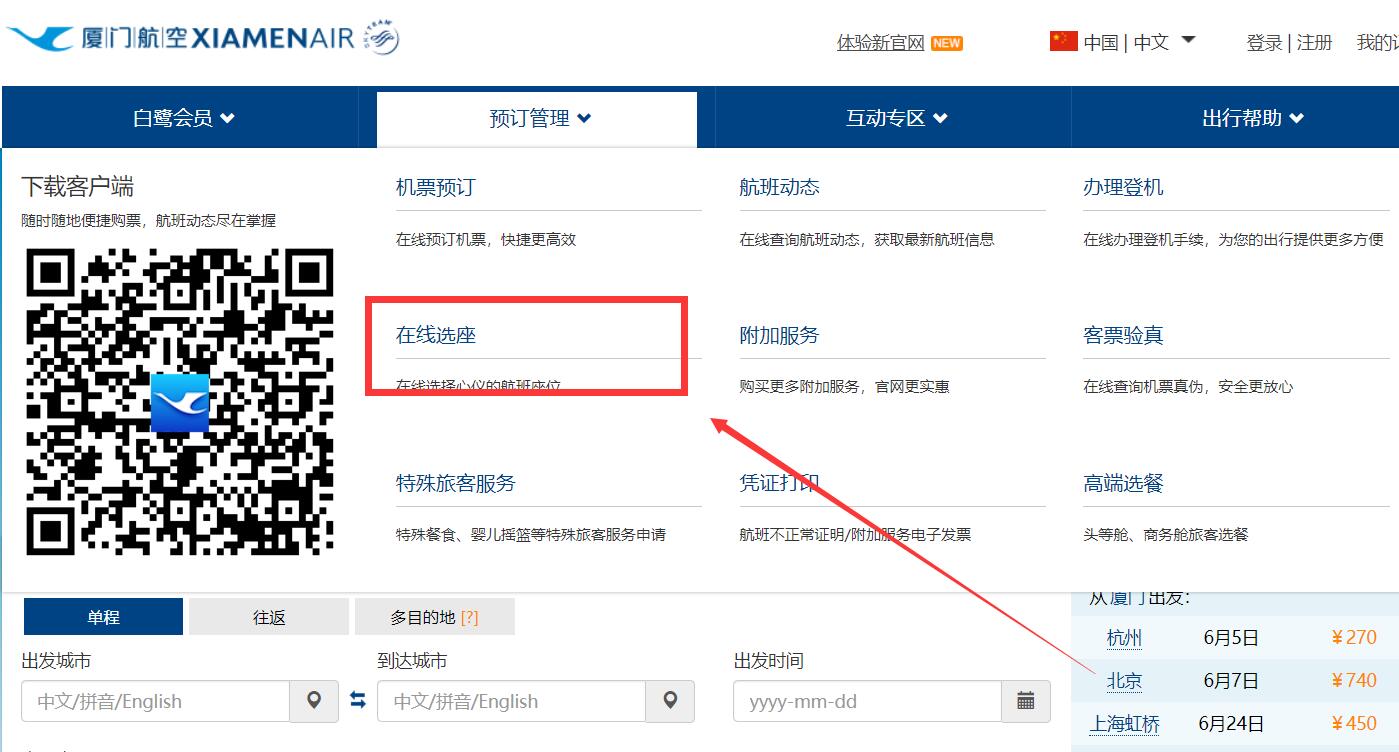Expand the 白鹭会员 menu
This screenshot has height=752, width=1399.
tap(183, 118)
